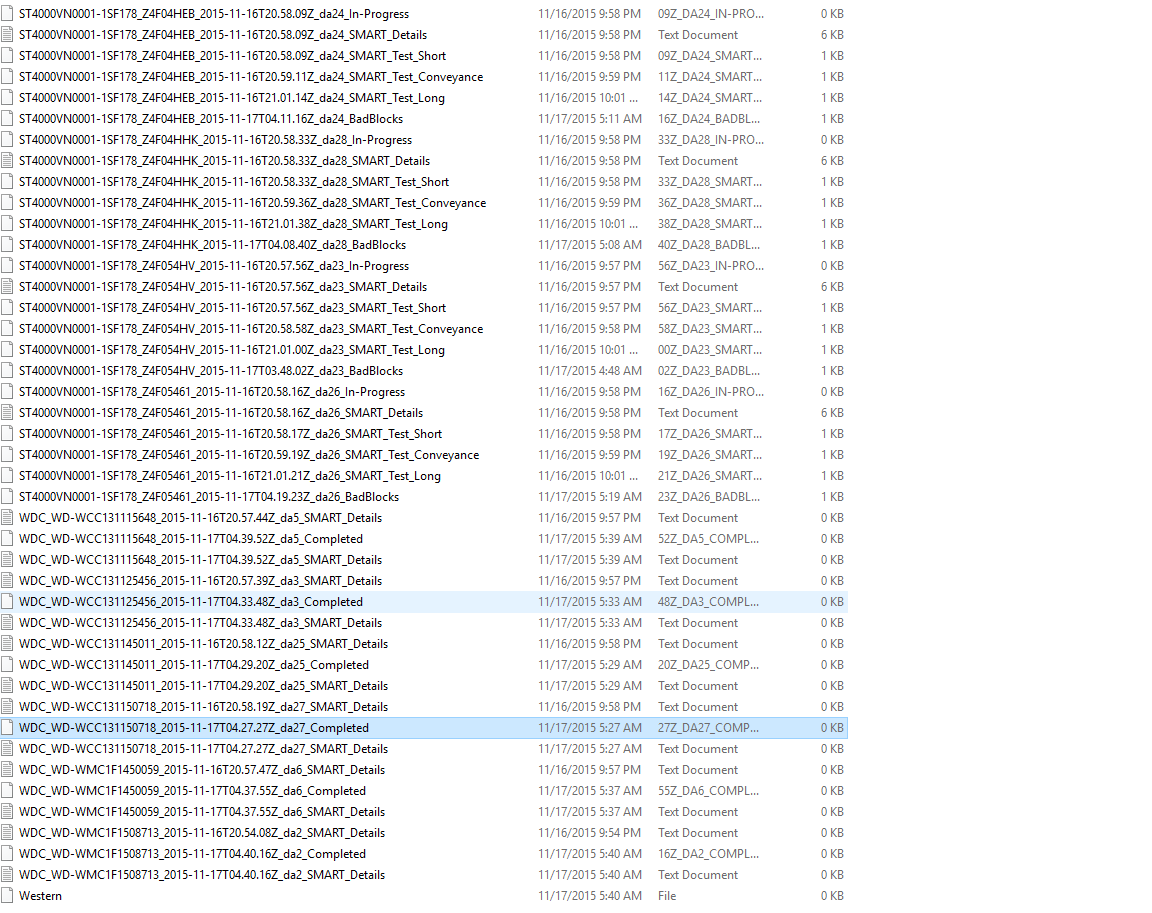Viewport: 1152px width, 913px height.
Task: Click the file icon beside da2_Completed
Action: point(7,854)
